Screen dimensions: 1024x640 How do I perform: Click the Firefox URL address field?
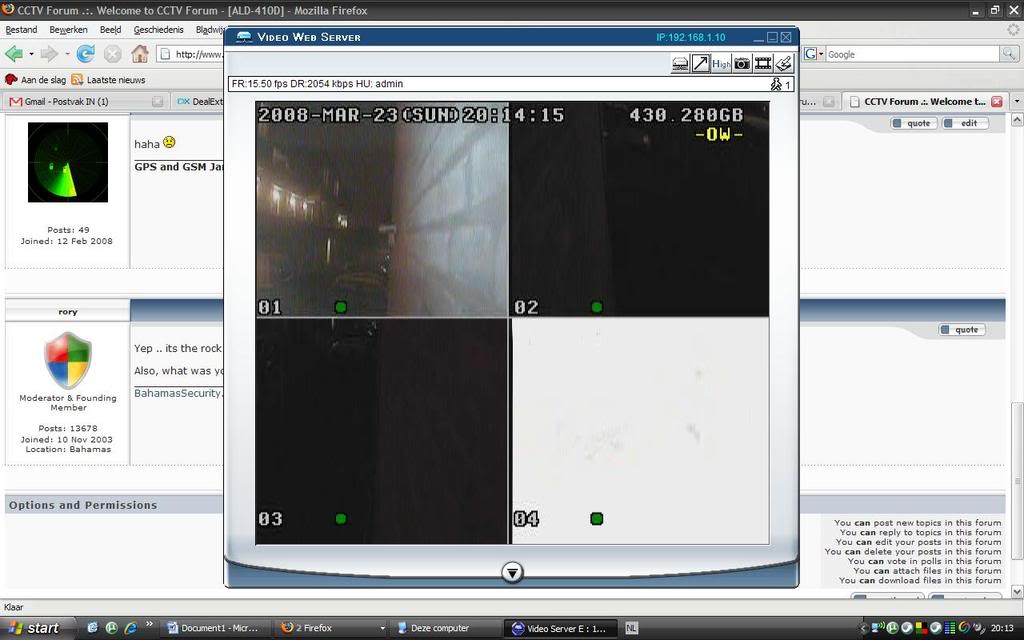[x=191, y=54]
